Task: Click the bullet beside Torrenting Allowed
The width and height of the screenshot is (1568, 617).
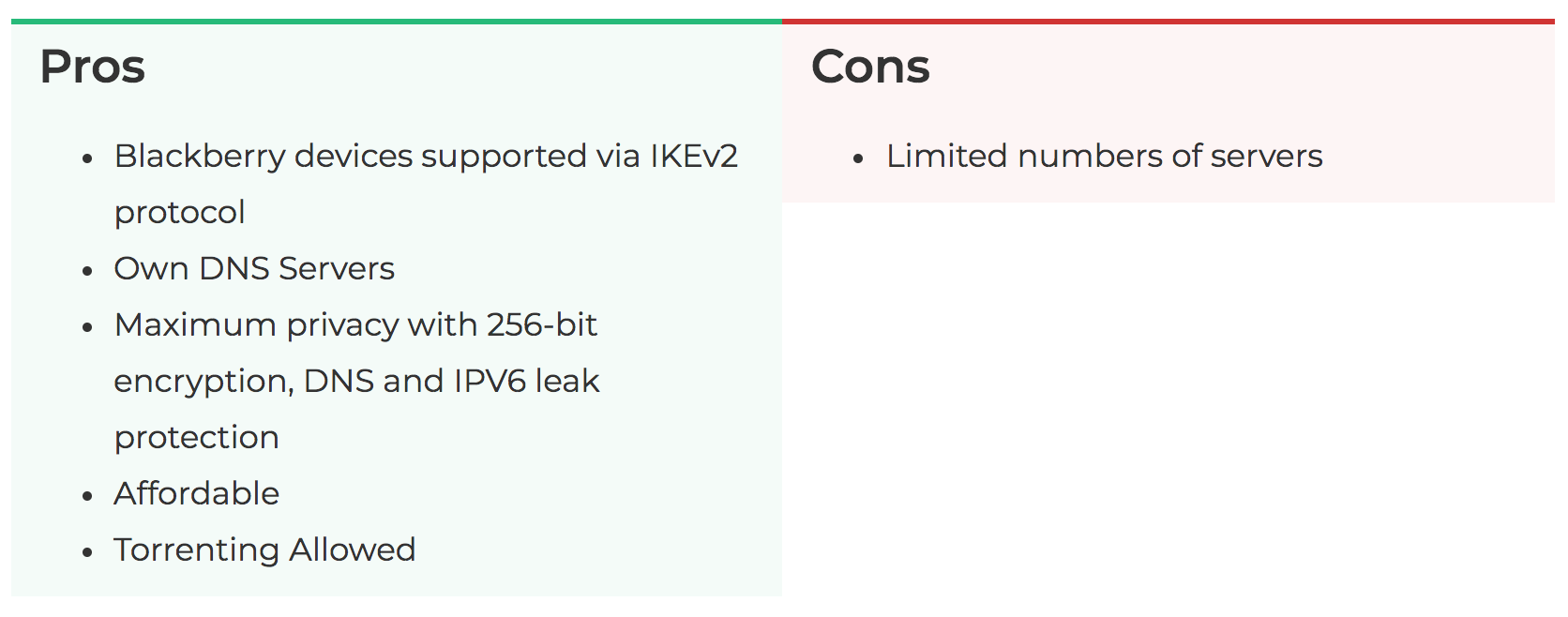Action: (x=87, y=552)
